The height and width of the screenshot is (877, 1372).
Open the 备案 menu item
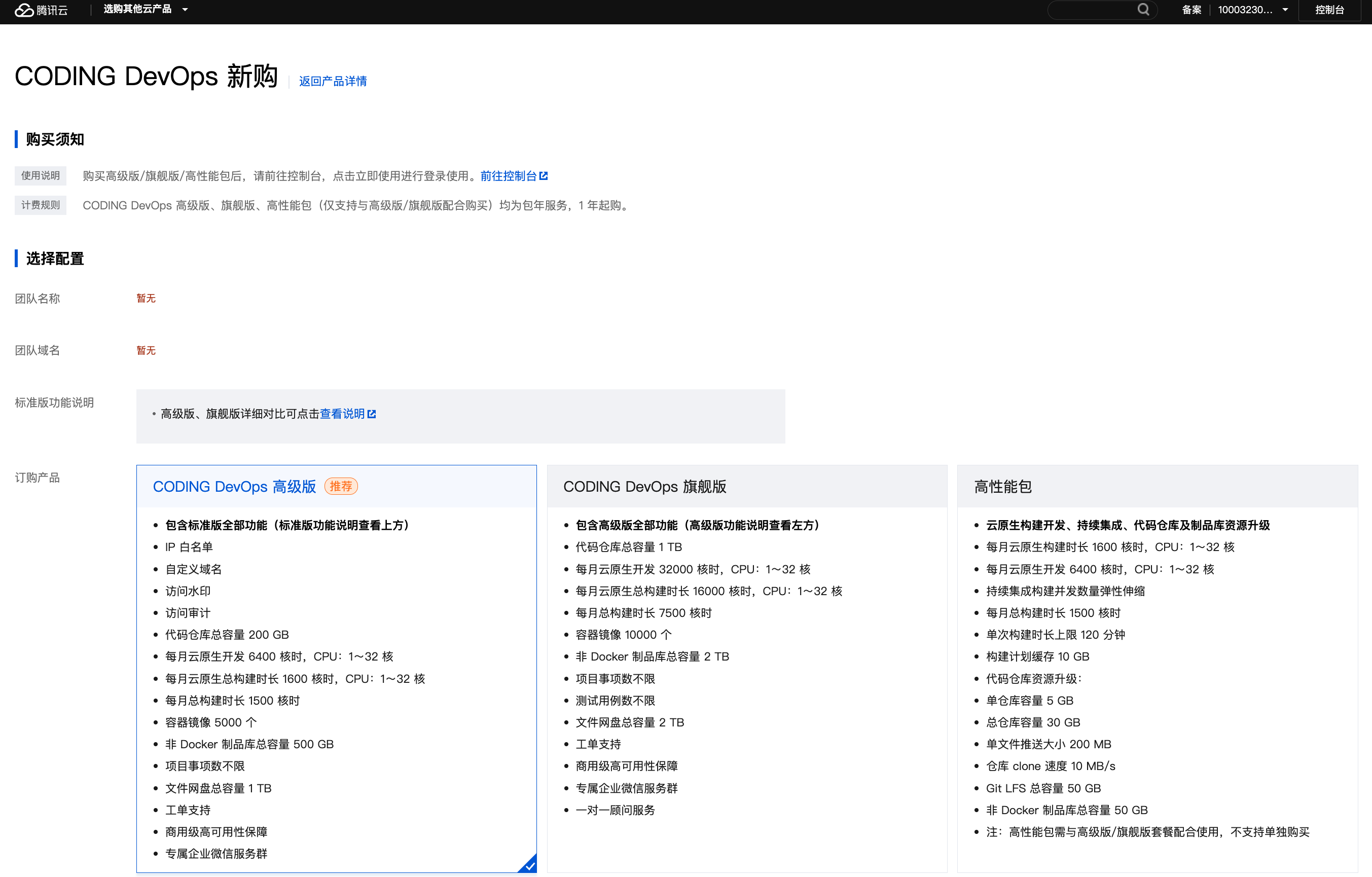pyautogui.click(x=1191, y=10)
